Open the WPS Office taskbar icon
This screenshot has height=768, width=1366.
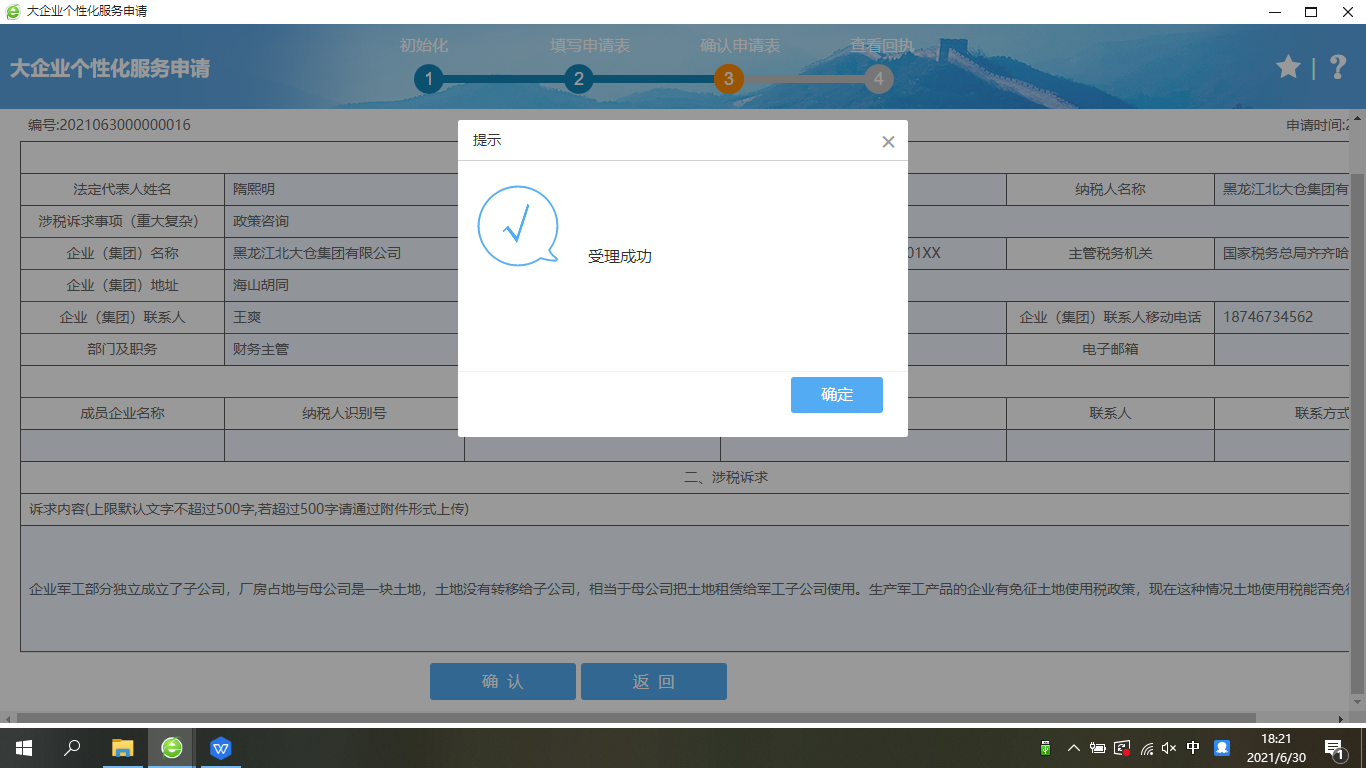pos(221,748)
